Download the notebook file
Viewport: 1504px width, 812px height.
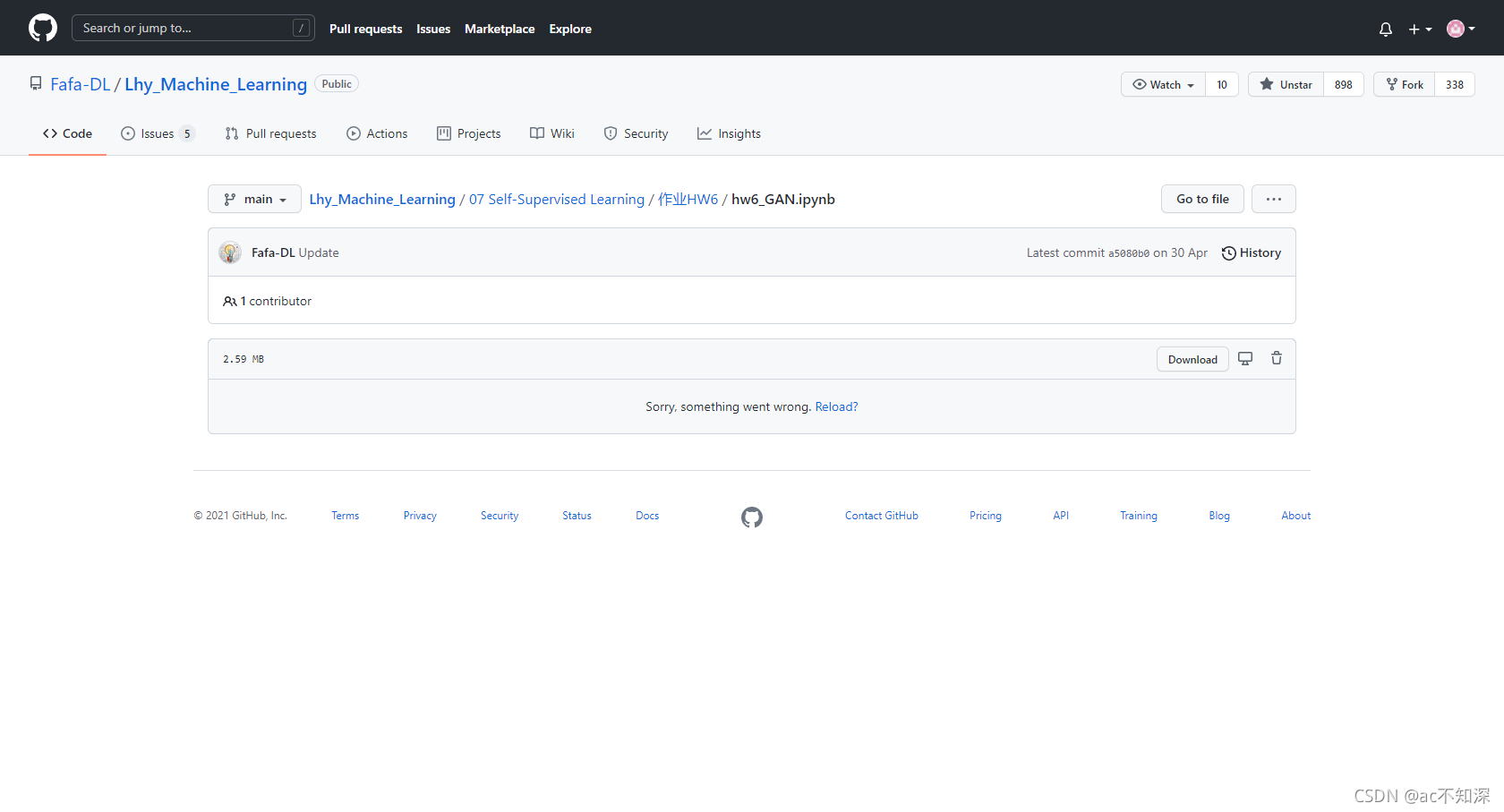click(1192, 359)
